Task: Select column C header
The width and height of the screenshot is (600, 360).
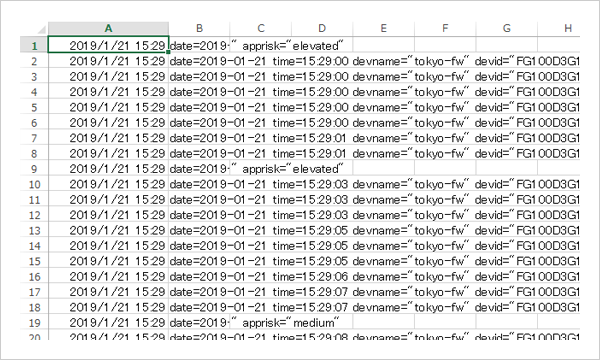Action: (261, 28)
